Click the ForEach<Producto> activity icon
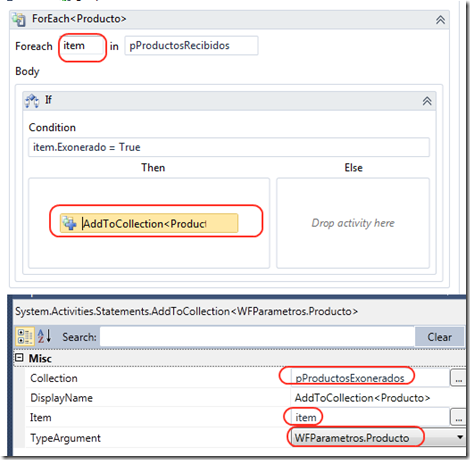The image size is (470, 460). pyautogui.click(x=19, y=20)
